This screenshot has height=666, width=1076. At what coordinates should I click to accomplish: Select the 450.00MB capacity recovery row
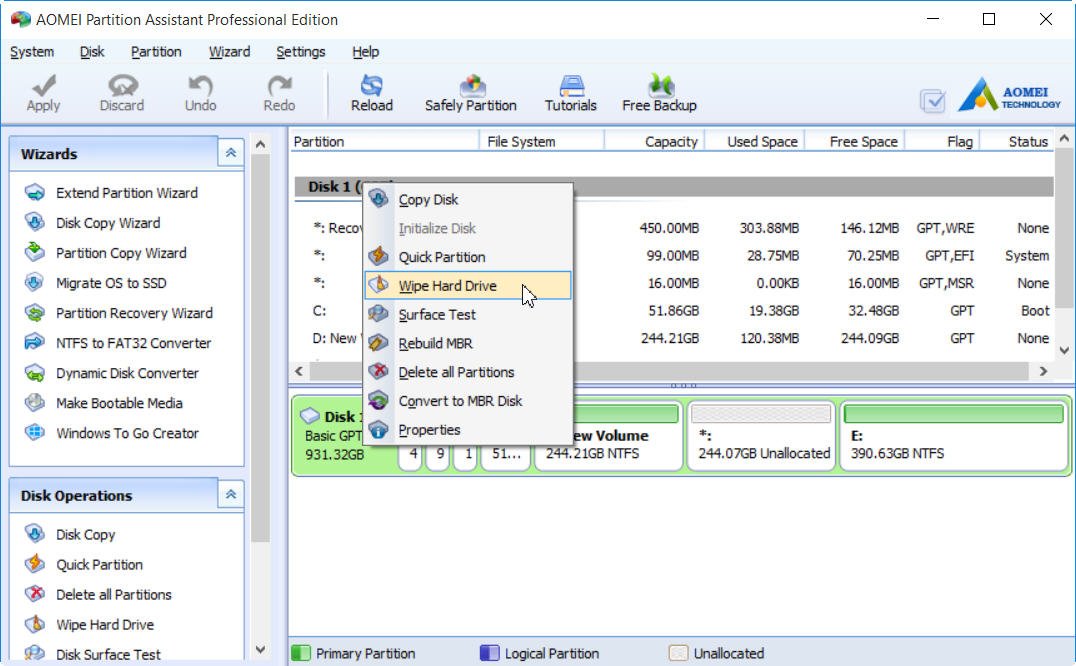pyautogui.click(x=674, y=228)
